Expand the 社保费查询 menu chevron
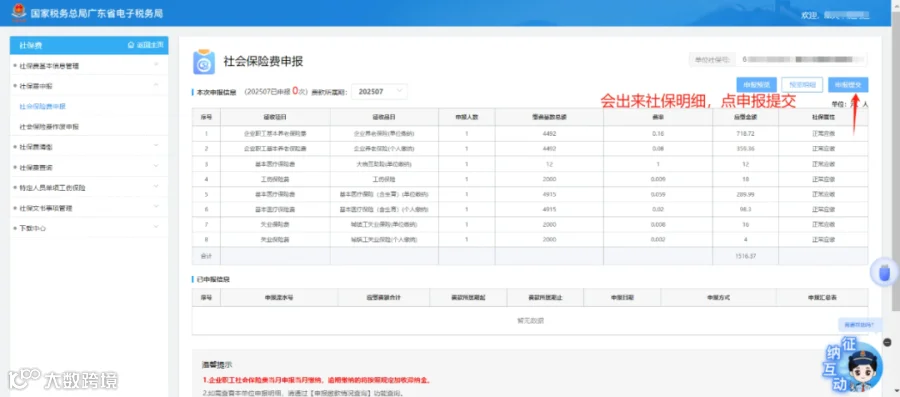The height and width of the screenshot is (397, 900). (x=156, y=167)
